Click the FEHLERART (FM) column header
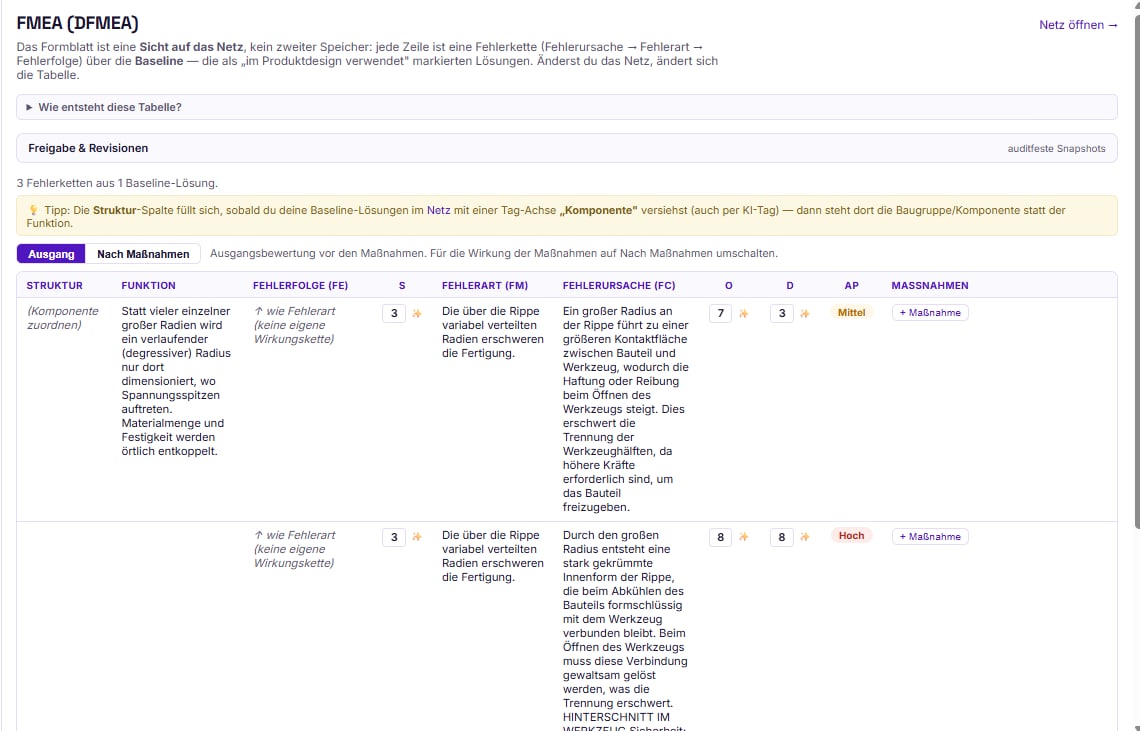This screenshot has height=731, width=1140. [485, 286]
